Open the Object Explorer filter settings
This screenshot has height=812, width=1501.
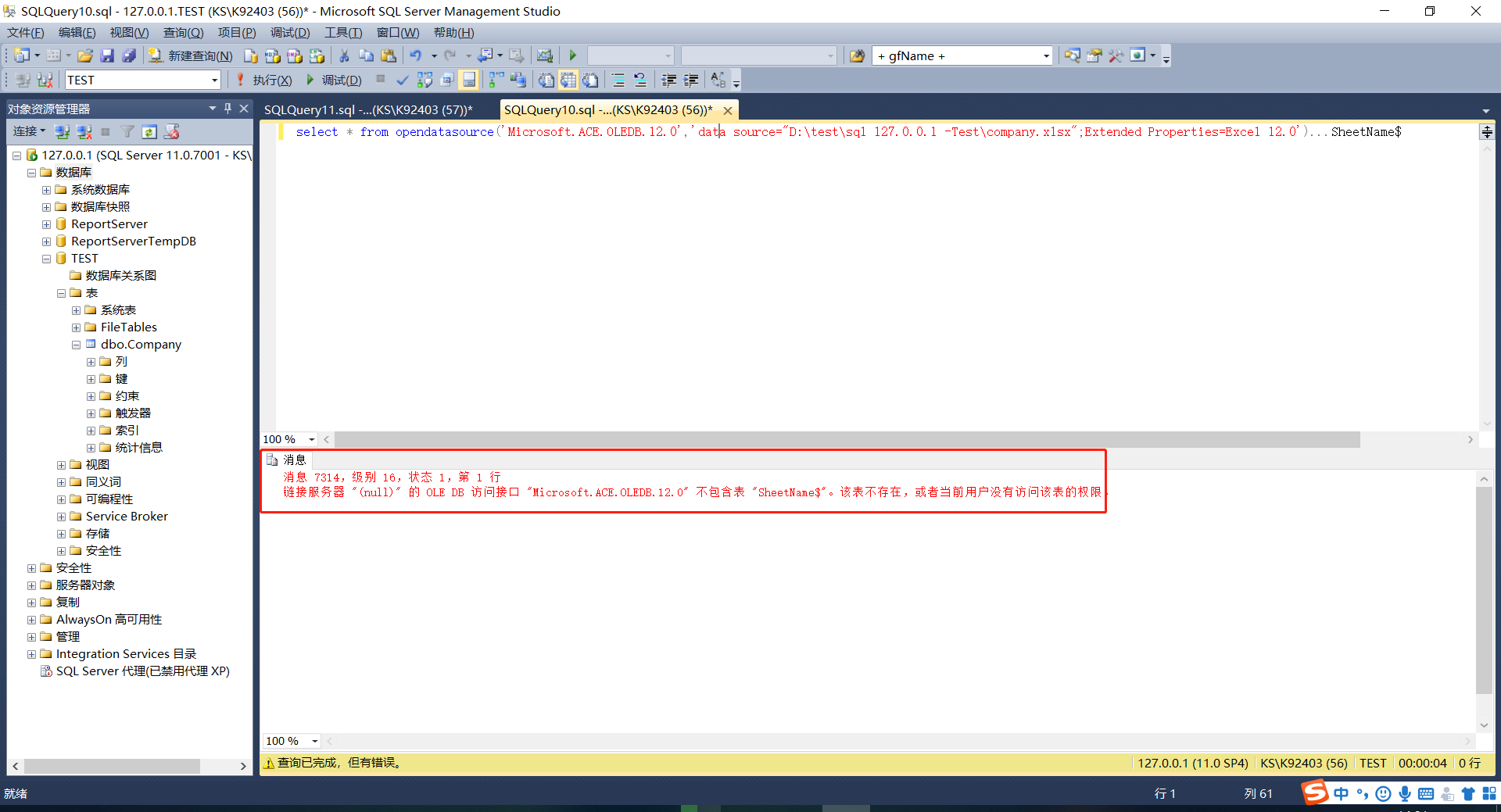[128, 132]
